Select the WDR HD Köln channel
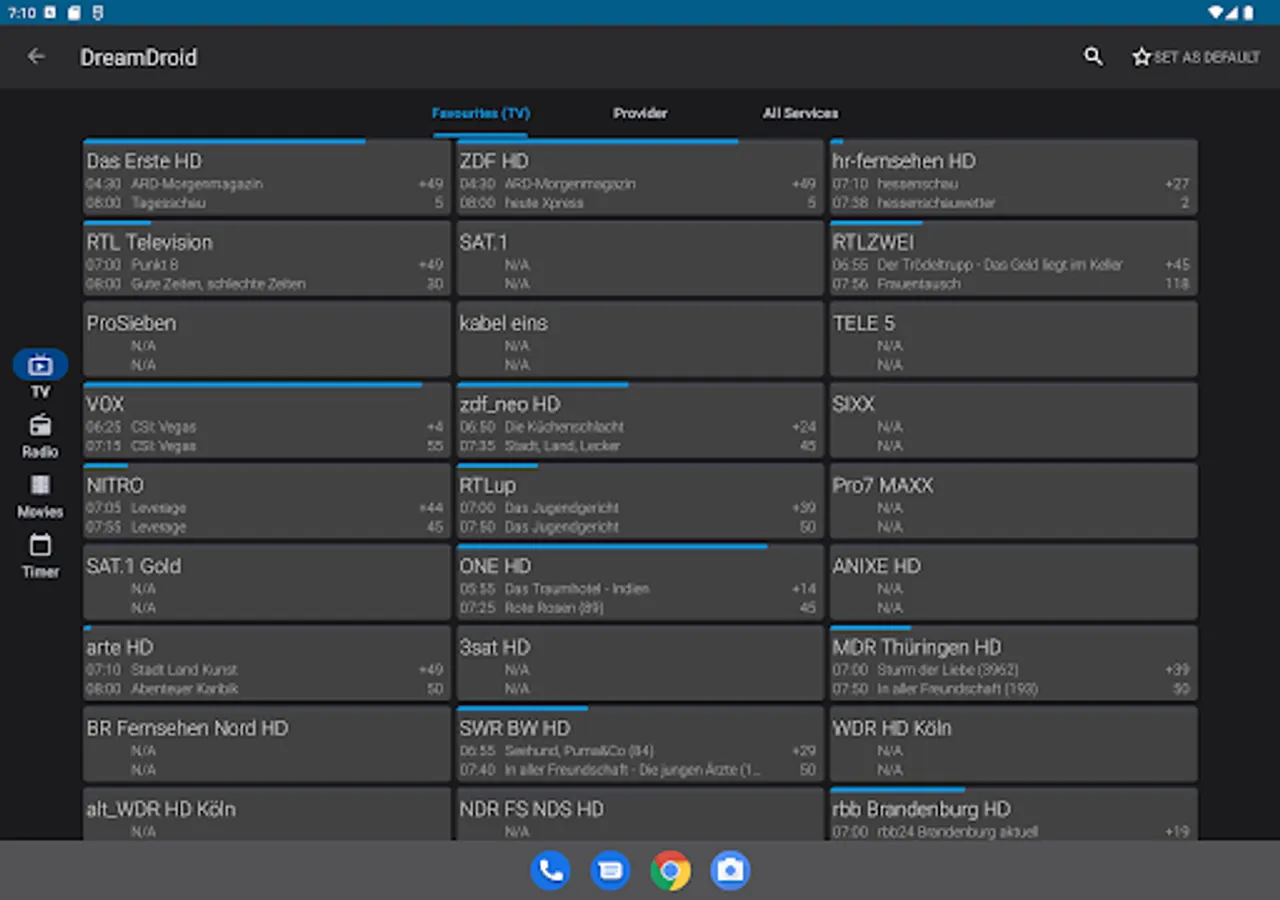The height and width of the screenshot is (900, 1280). 1013,744
